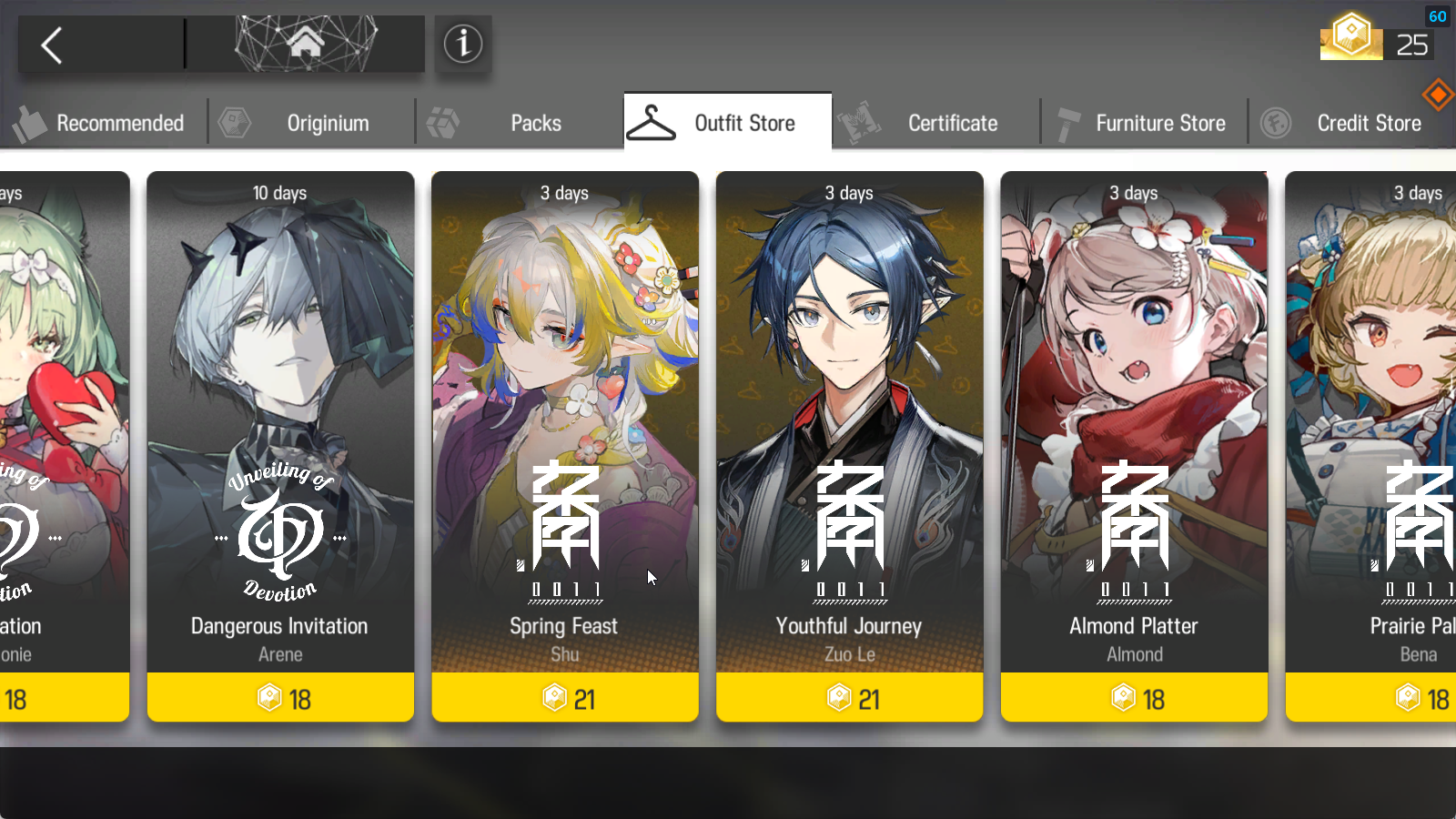View Zuo Le's Youthful Journey artwork
1456x819 pixels.
[x=850, y=422]
